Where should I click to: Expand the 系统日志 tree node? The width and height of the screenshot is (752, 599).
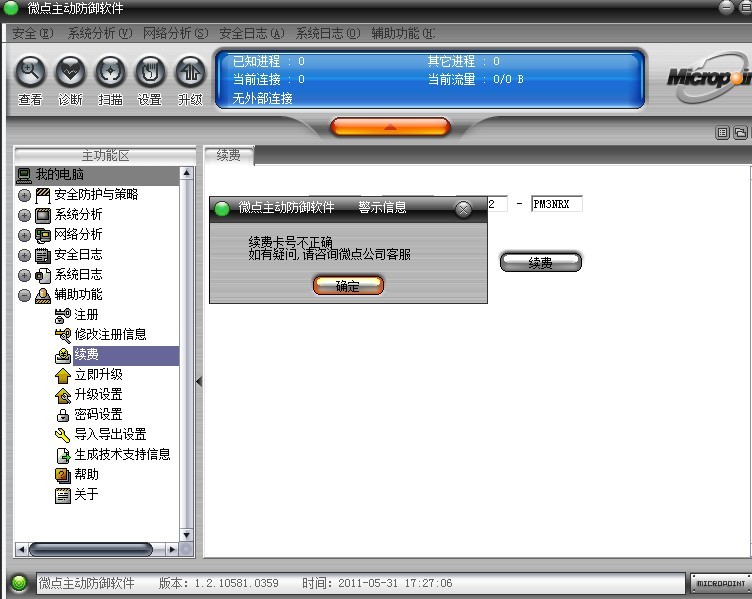pyautogui.click(x=24, y=275)
